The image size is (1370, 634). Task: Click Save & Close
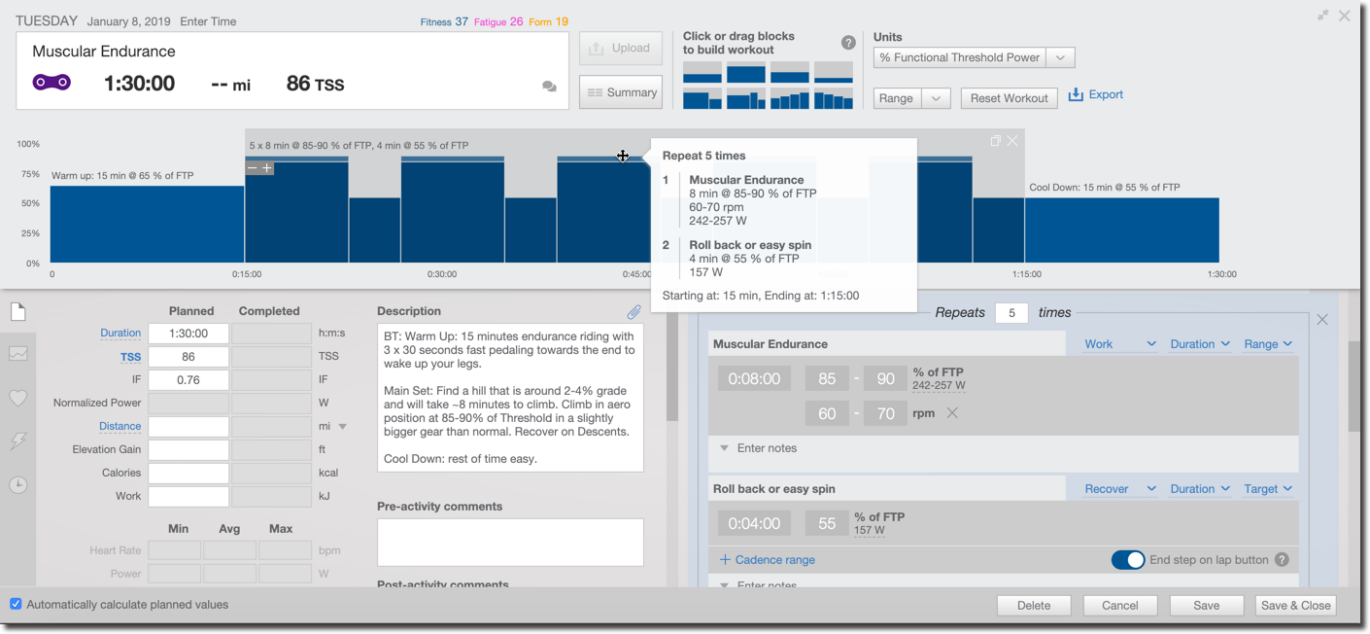click(1296, 605)
